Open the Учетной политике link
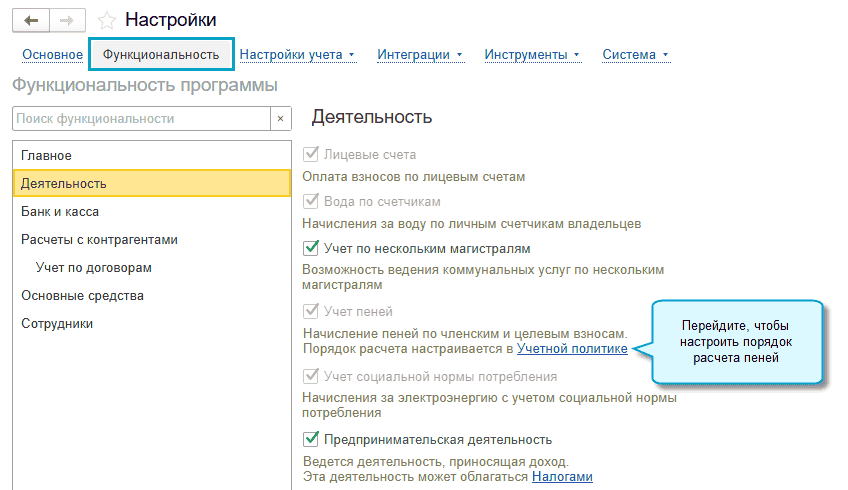Viewport: 848px width, 490px height. (x=572, y=349)
